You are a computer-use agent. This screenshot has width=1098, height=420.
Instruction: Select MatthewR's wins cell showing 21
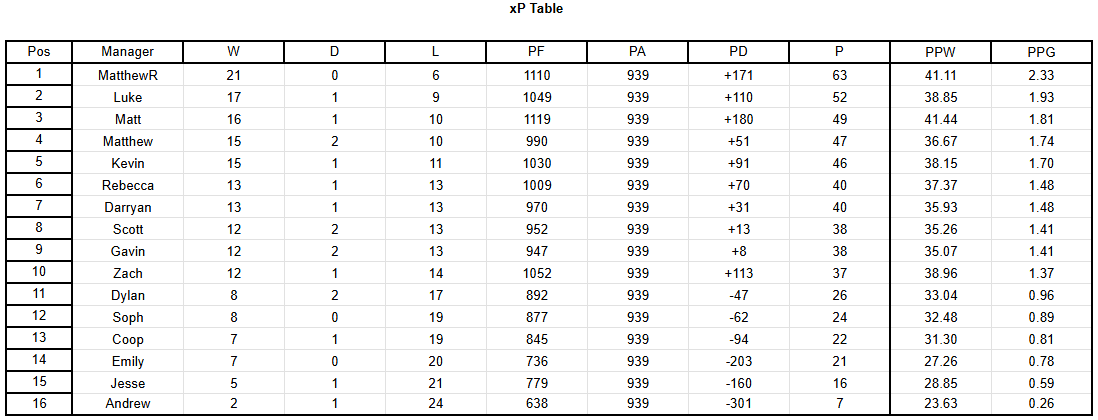(233, 76)
